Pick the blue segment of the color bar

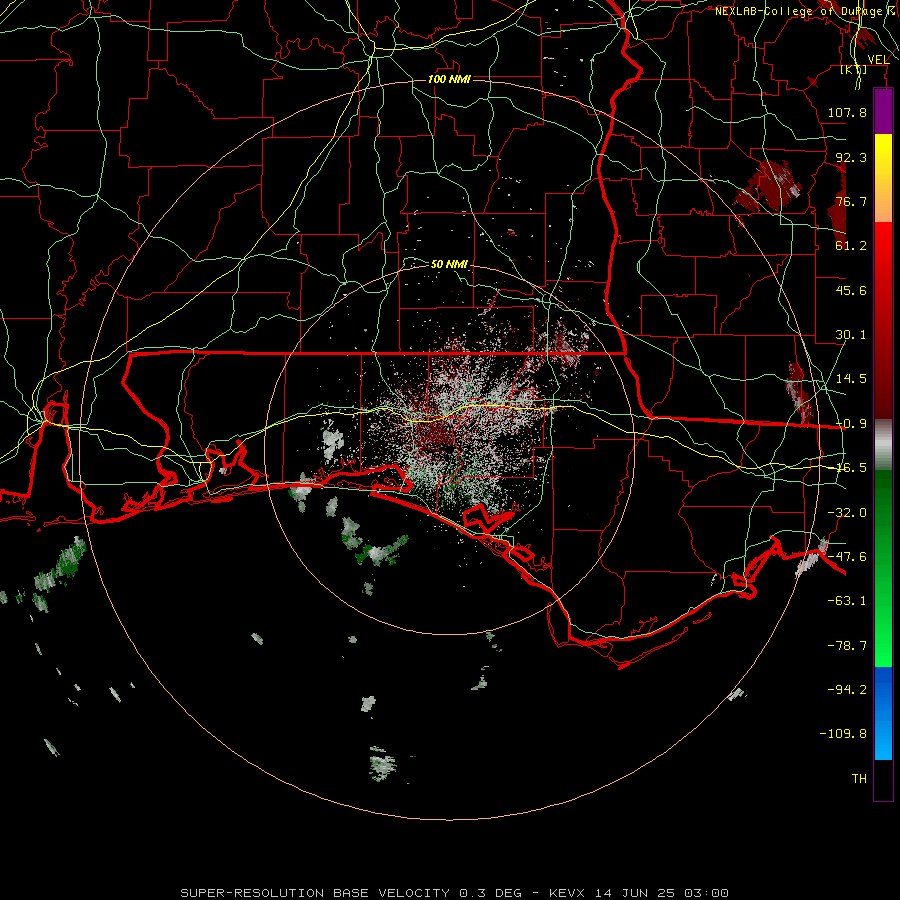883,713
